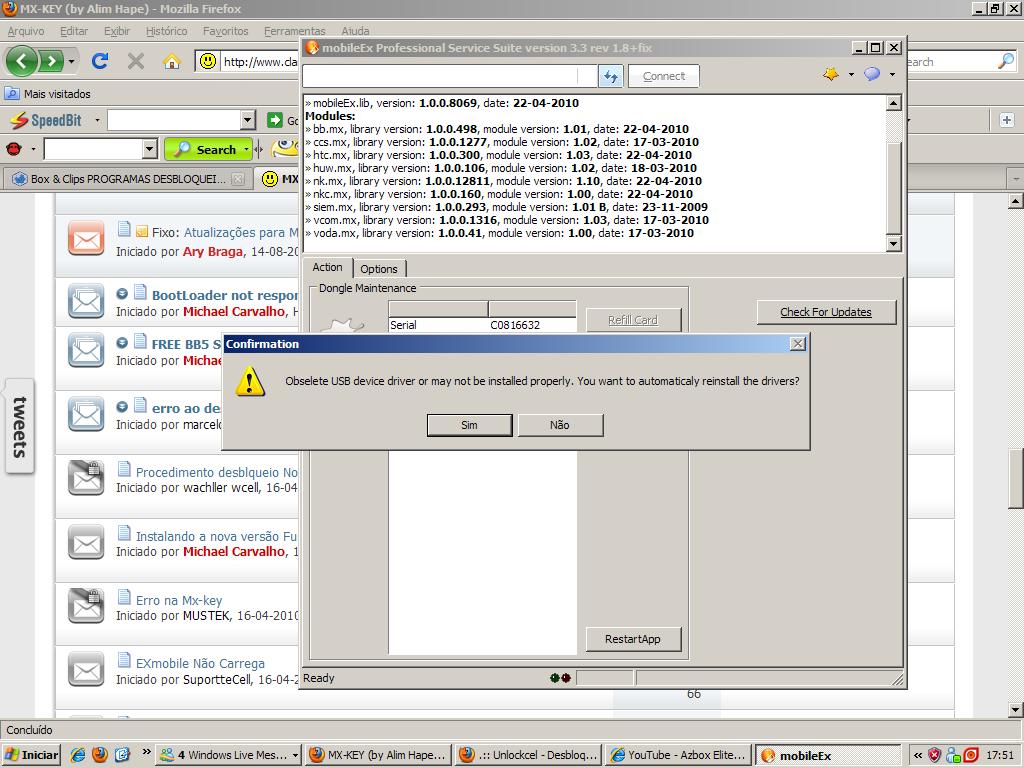1024x768 pixels.
Task: Click Firefox back arrow button
Action: click(x=22, y=61)
